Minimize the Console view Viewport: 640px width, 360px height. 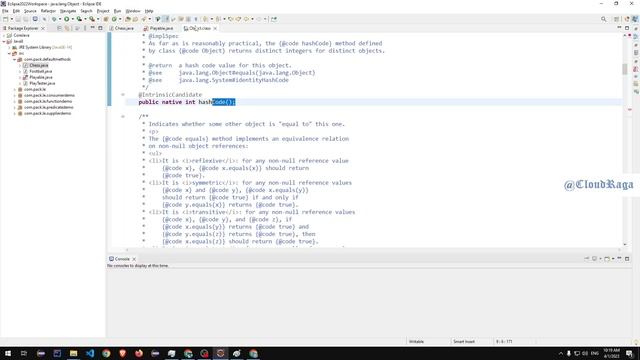619,259
